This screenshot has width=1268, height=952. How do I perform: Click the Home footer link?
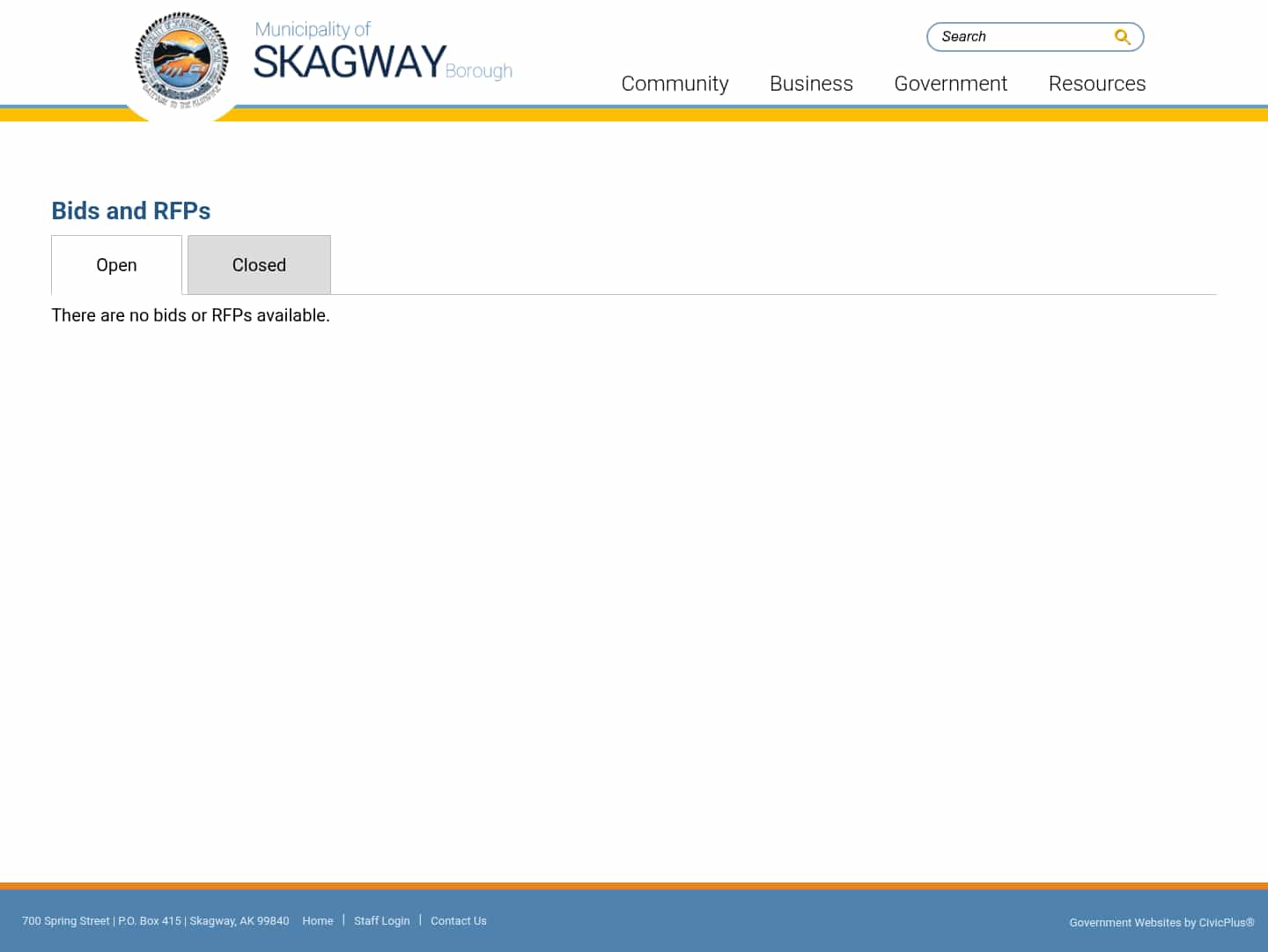click(x=318, y=920)
